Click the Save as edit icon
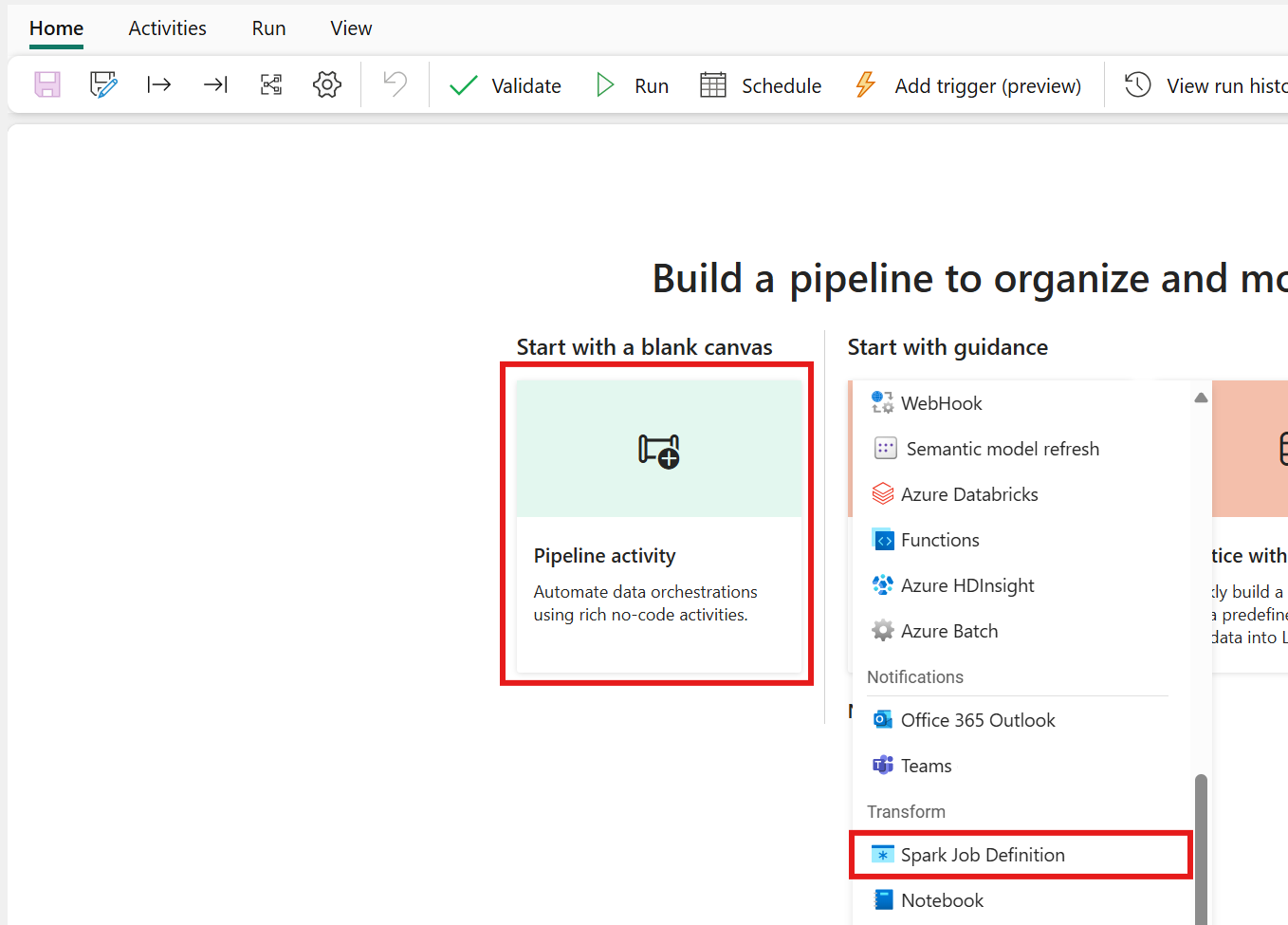 coord(103,84)
